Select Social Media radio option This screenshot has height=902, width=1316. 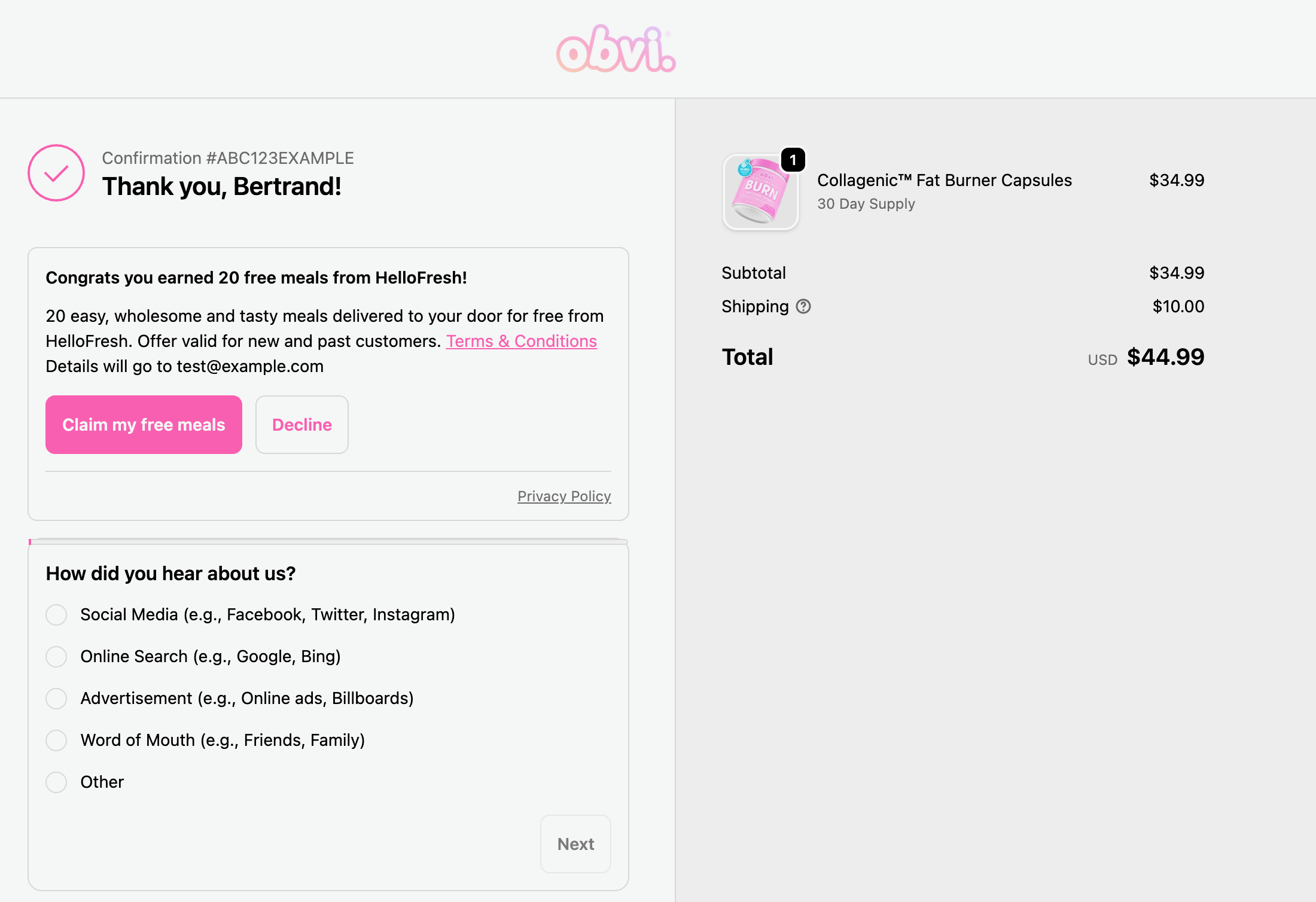tap(56, 614)
